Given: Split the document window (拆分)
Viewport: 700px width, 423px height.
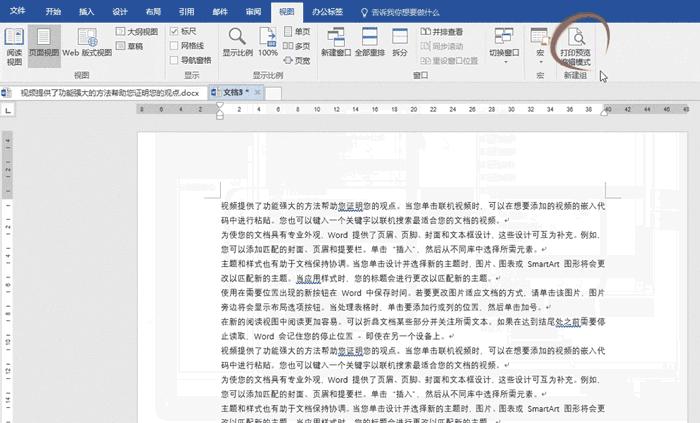Looking at the screenshot, I should pos(400,42).
